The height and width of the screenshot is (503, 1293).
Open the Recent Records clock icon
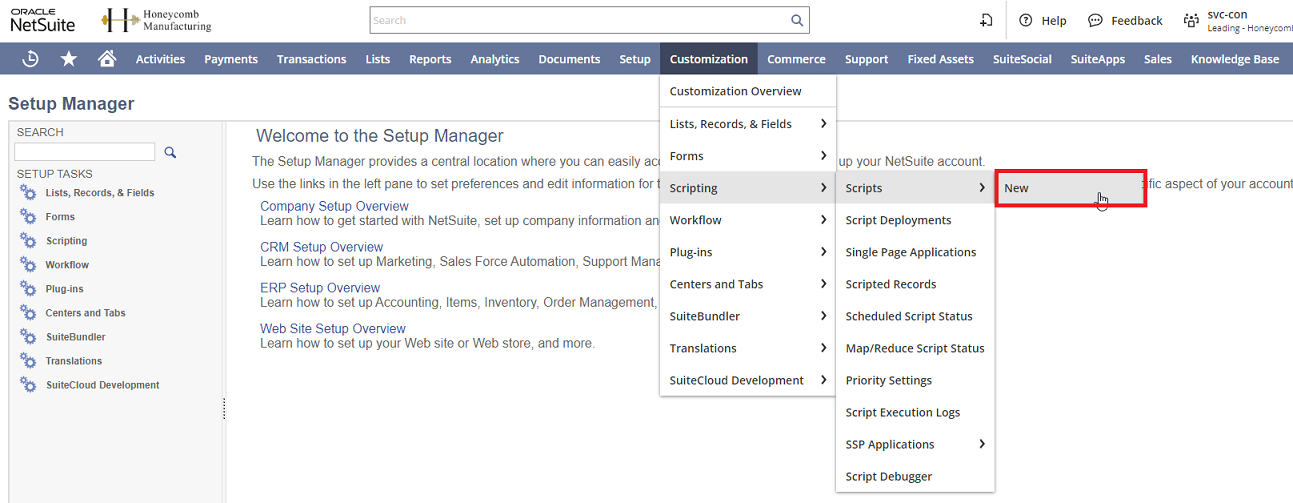click(30, 59)
